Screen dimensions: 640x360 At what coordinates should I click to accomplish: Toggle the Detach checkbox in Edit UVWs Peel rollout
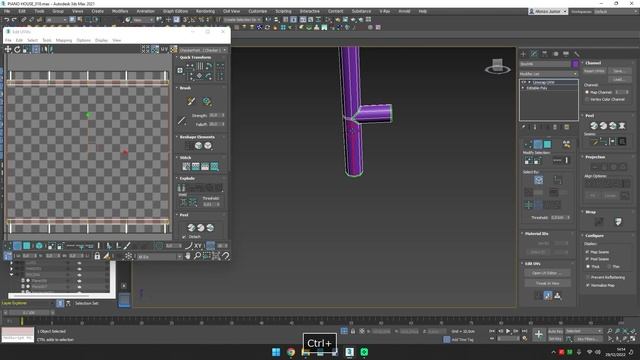point(184,237)
